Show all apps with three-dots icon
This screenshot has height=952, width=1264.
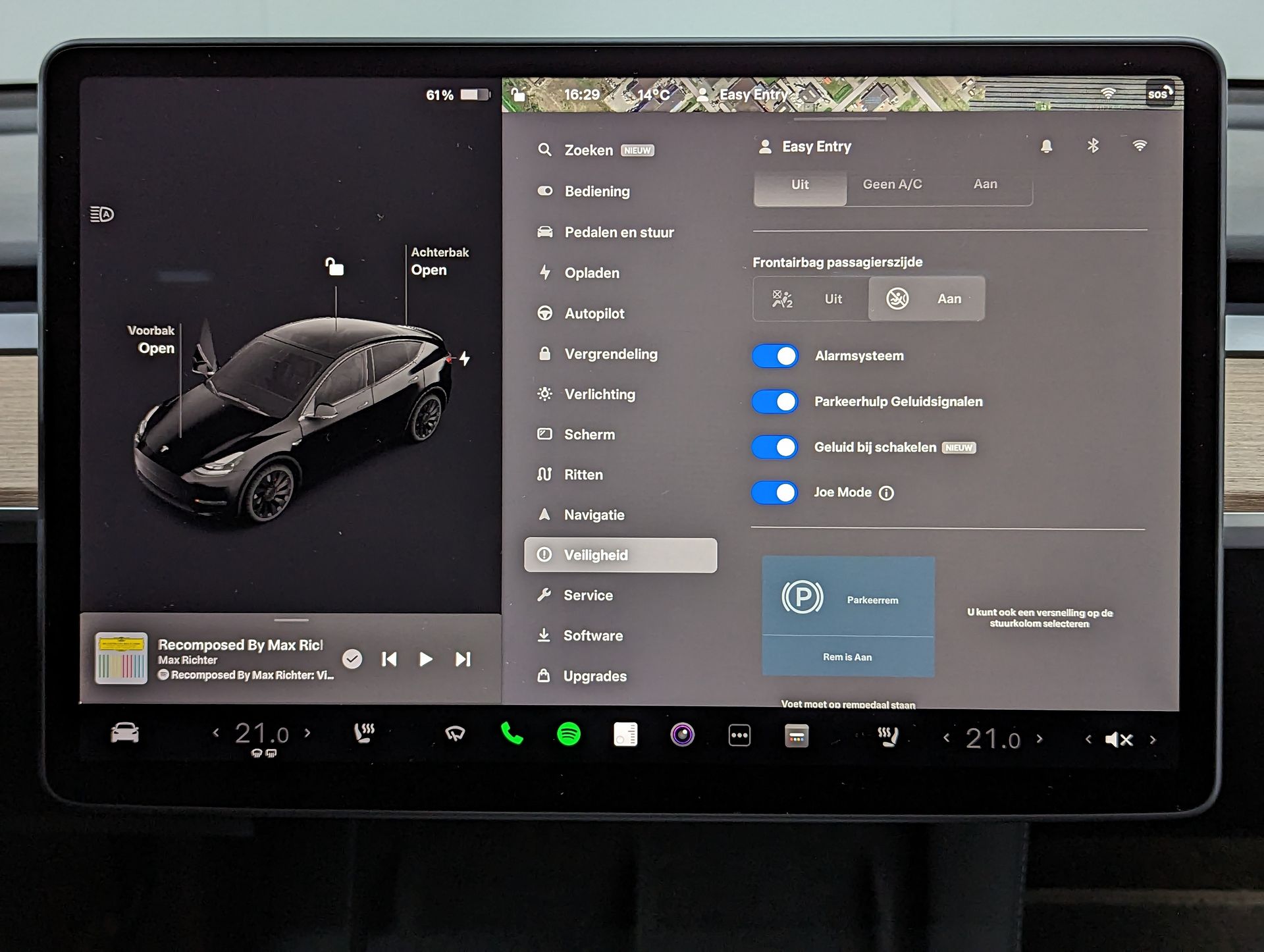point(739,735)
